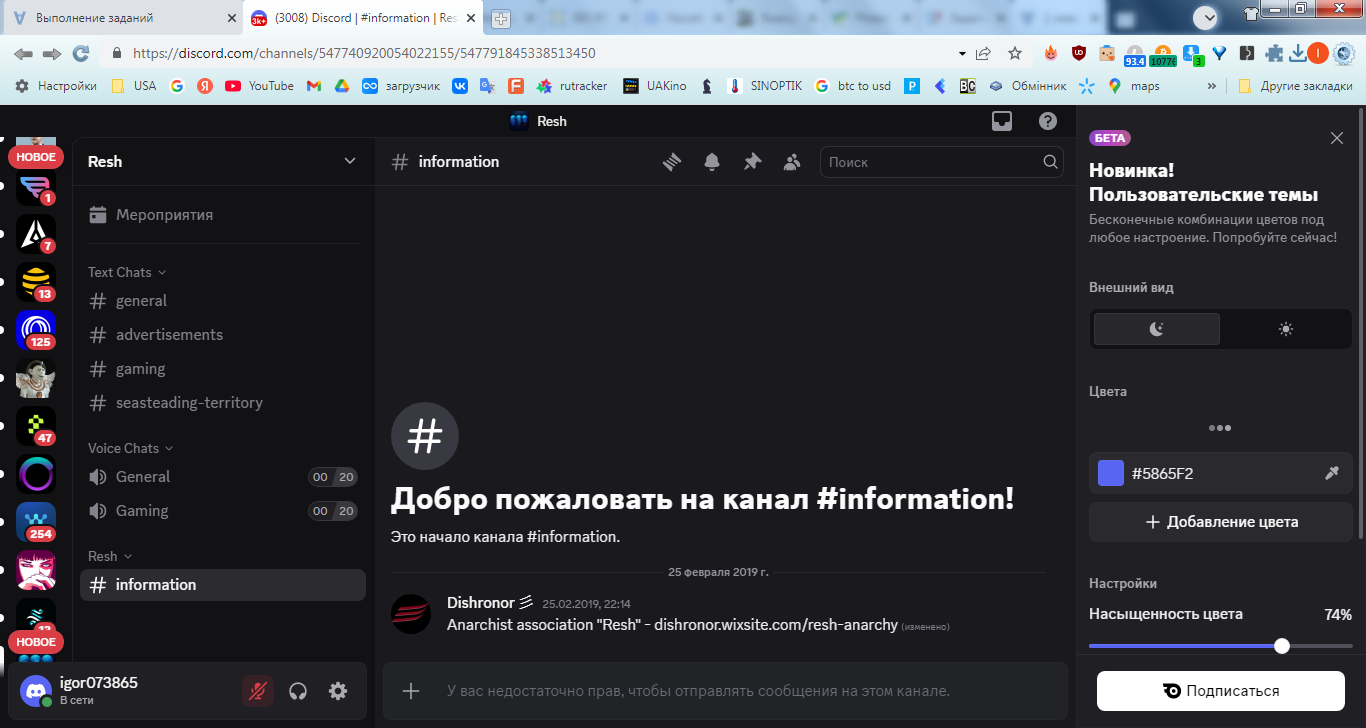Open the rutracker bookmark
This screenshot has width=1366, height=728.
[572, 86]
